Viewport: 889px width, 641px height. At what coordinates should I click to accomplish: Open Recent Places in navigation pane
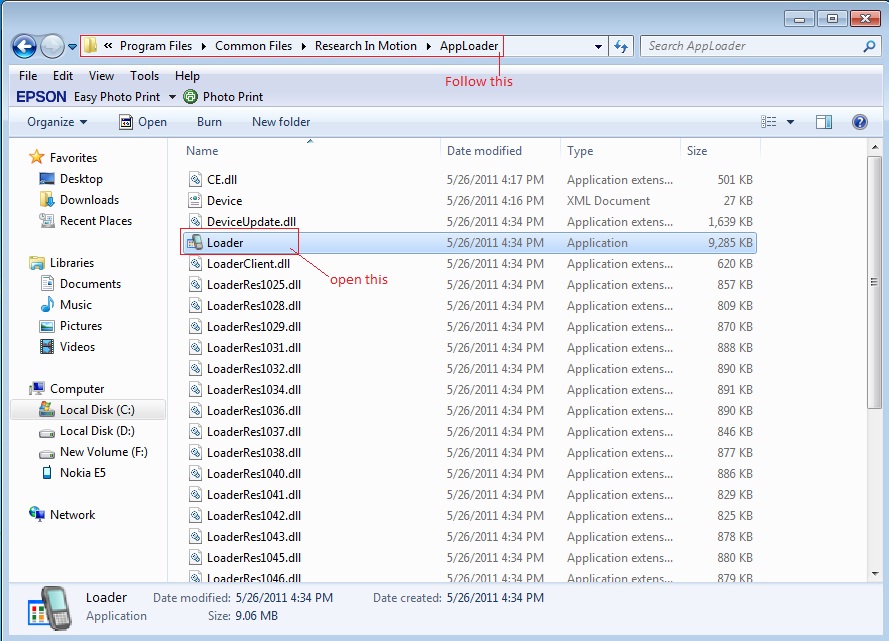95,220
